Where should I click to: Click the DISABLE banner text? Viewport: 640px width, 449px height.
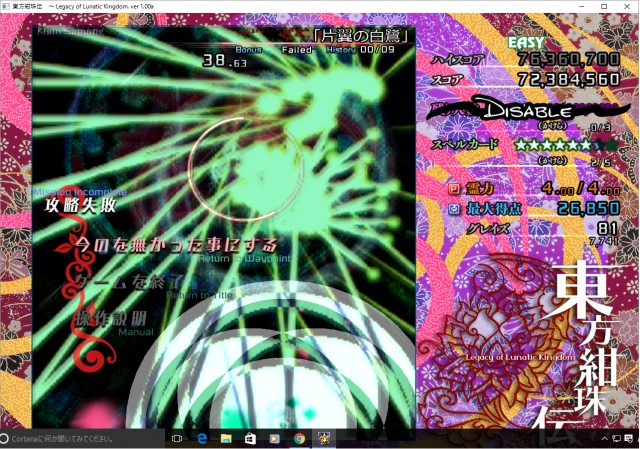(529, 110)
